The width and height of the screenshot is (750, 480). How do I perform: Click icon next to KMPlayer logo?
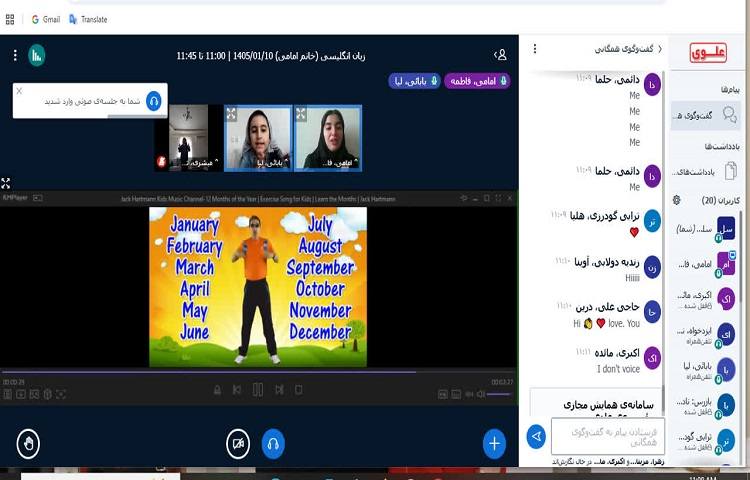(x=38, y=197)
